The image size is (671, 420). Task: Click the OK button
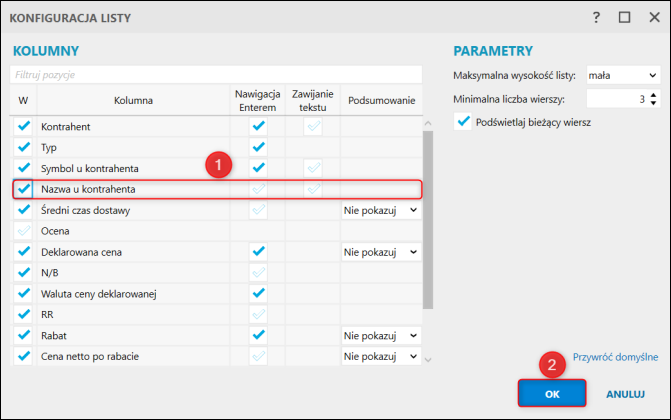coord(552,394)
